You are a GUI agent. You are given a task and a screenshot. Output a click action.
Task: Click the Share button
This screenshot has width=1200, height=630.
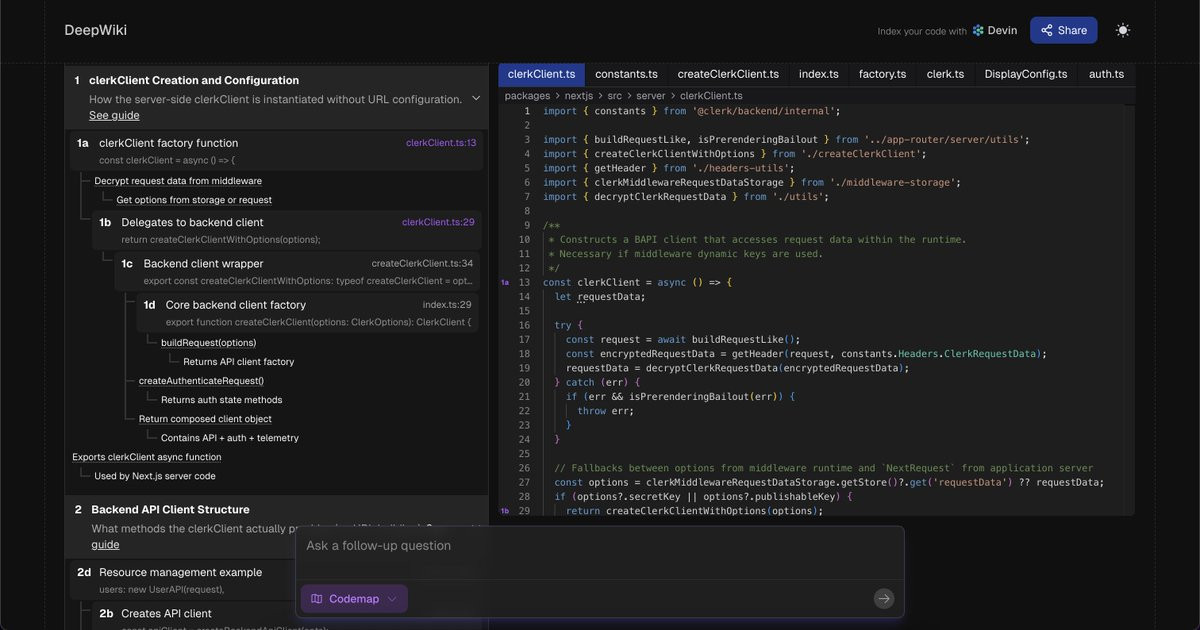pyautogui.click(x=1063, y=30)
